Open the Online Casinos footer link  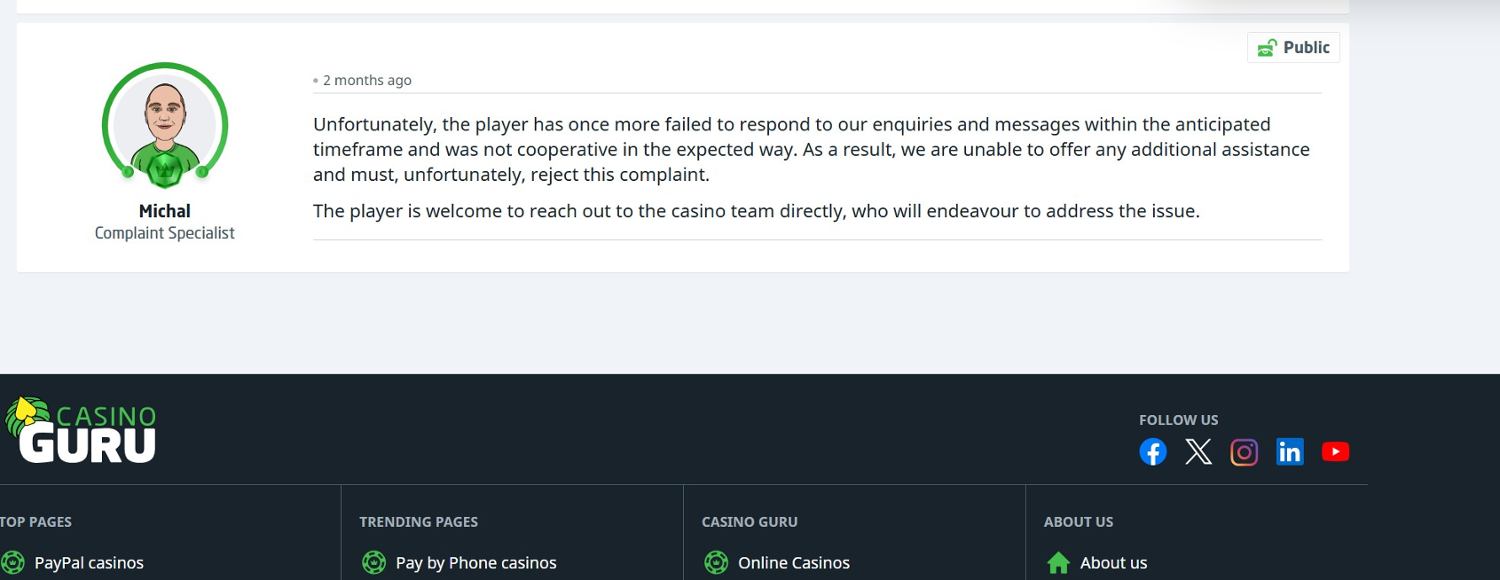click(794, 563)
